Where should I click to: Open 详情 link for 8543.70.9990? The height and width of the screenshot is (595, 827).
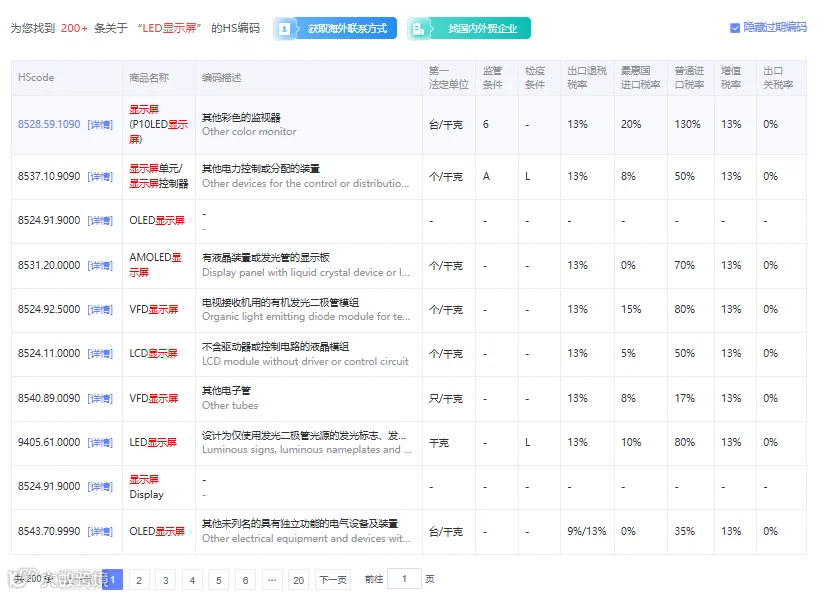[x=100, y=531]
